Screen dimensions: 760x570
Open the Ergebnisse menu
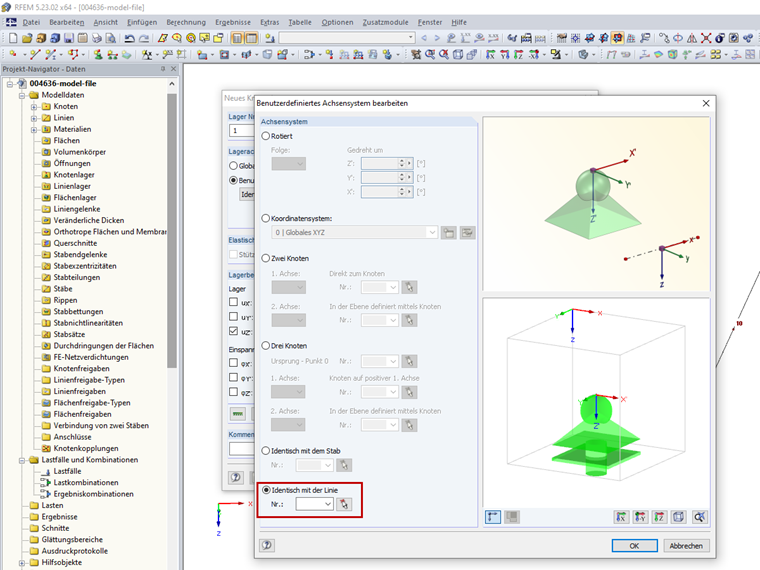[x=233, y=22]
